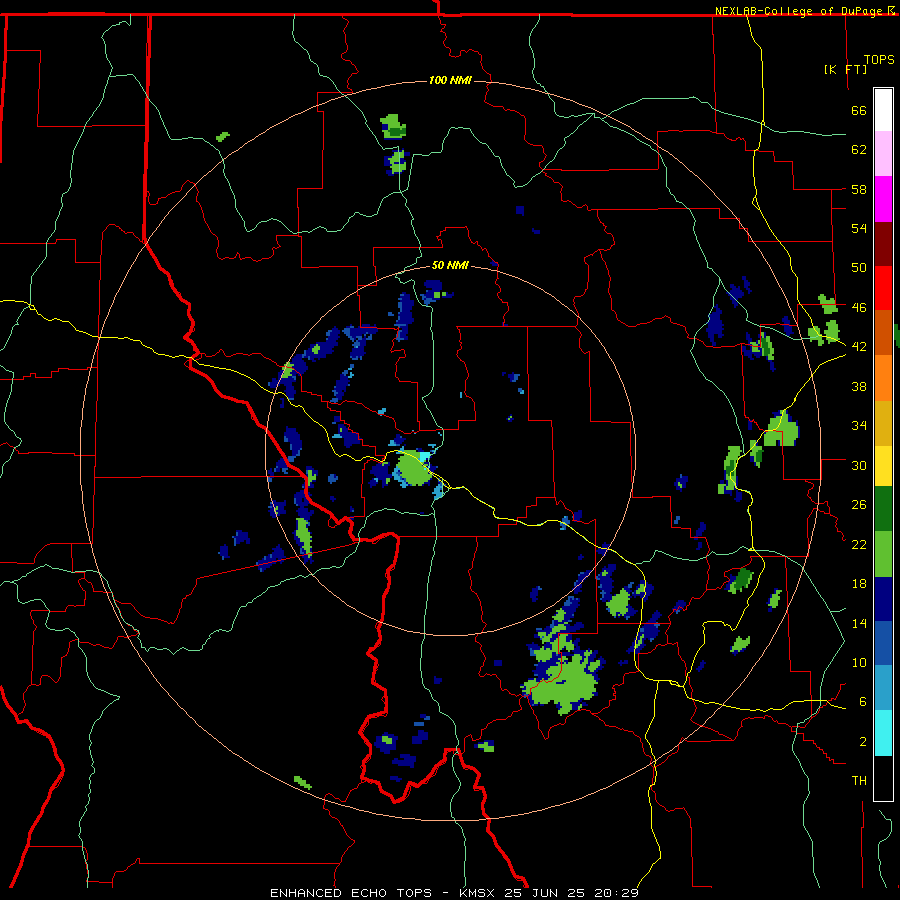The image size is (900, 900).
Task: Pick the dark orange legend swatch
Action: 883,332
